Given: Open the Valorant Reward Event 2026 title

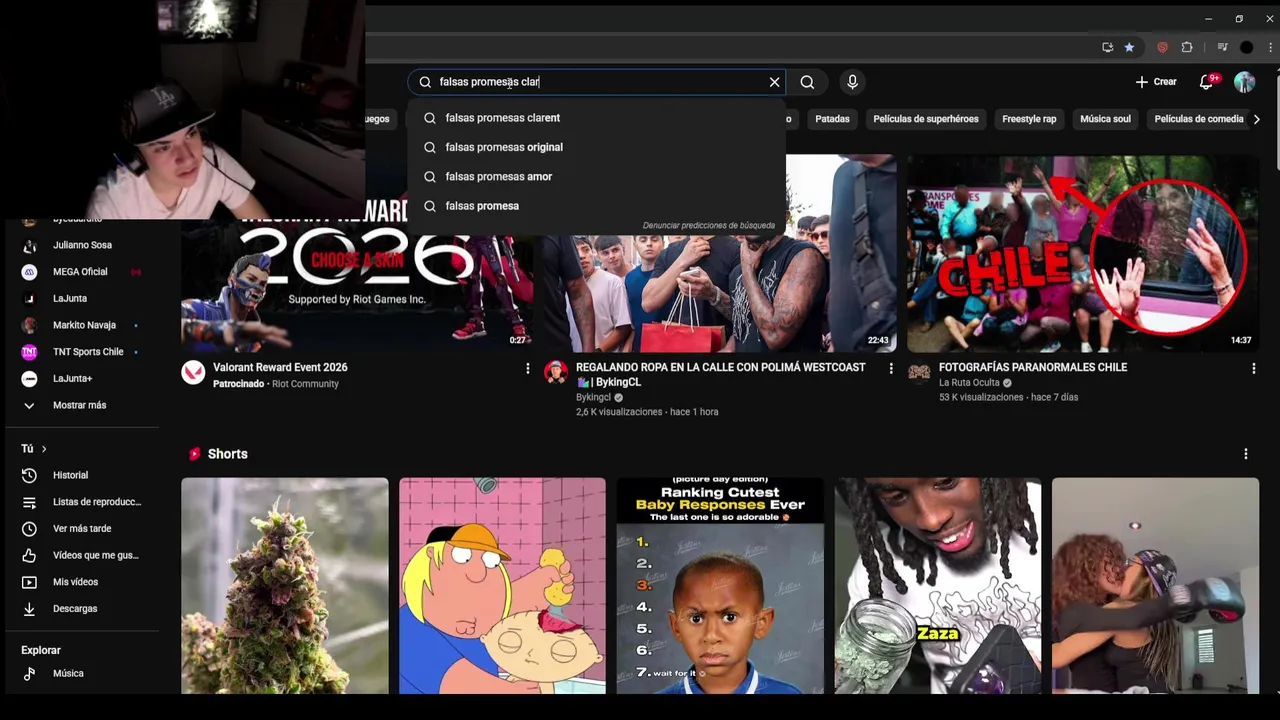Looking at the screenshot, I should pos(280,368).
